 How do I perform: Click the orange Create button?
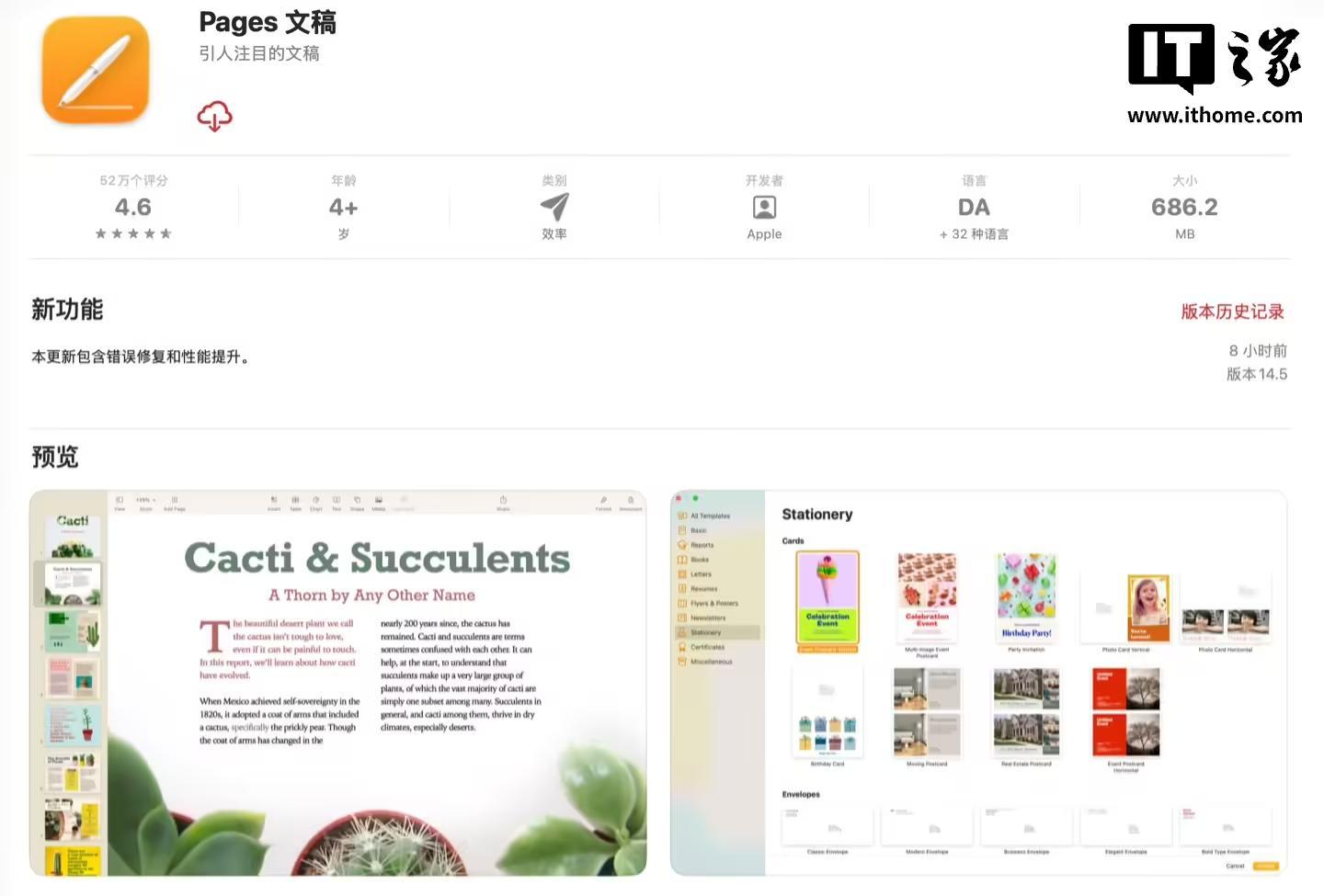pos(1266,866)
